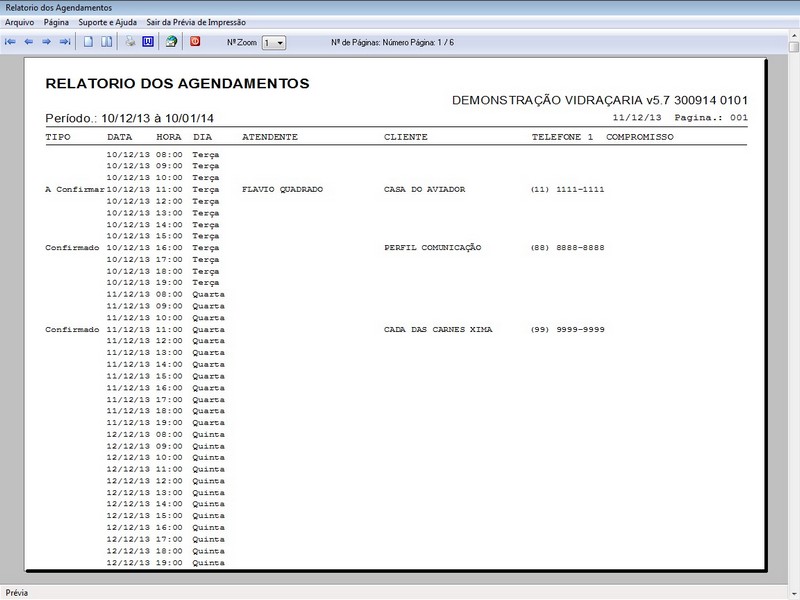Open the Página menu
Viewport: 800px width, 600px height.
pos(56,22)
